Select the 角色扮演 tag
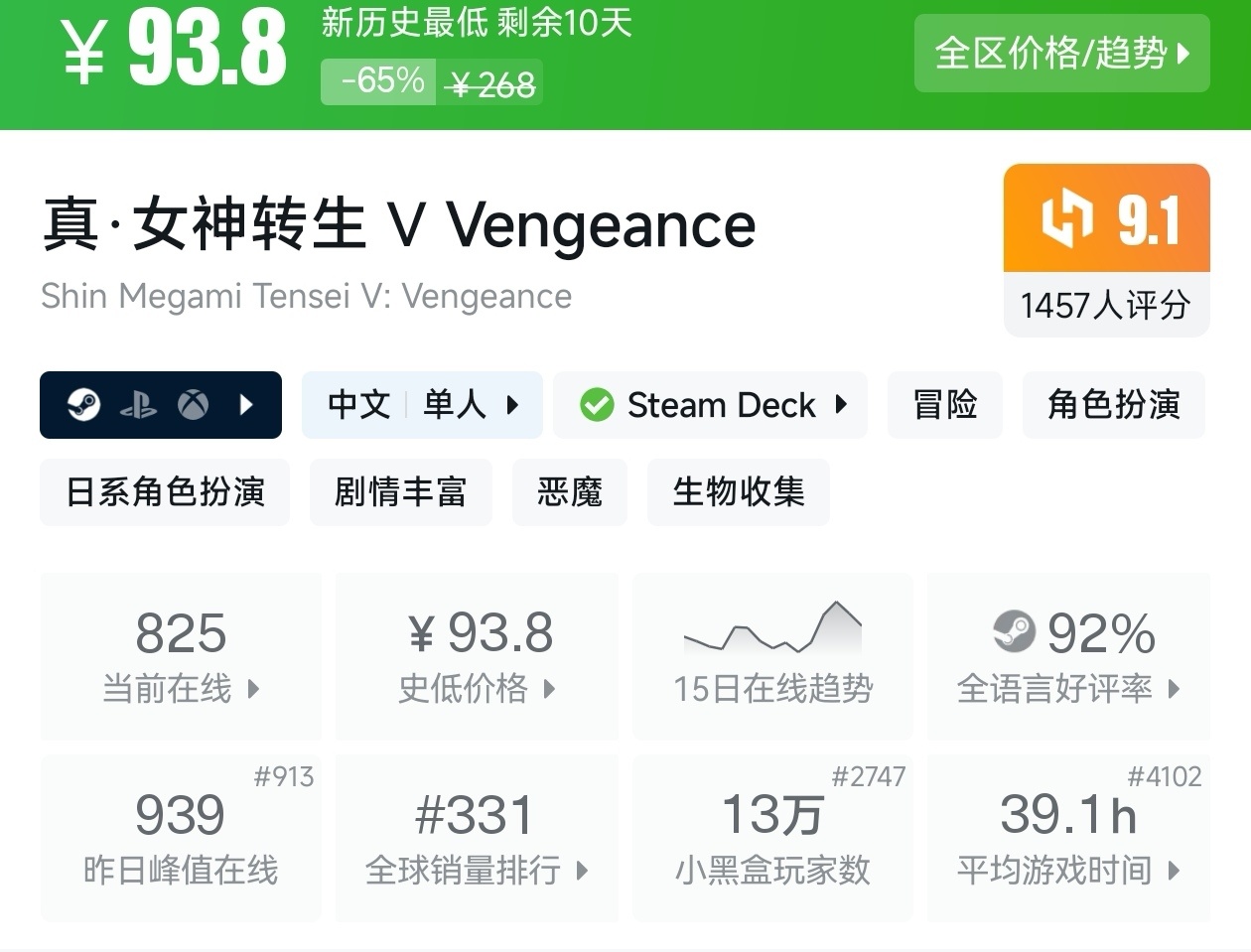 pyautogui.click(x=1113, y=405)
